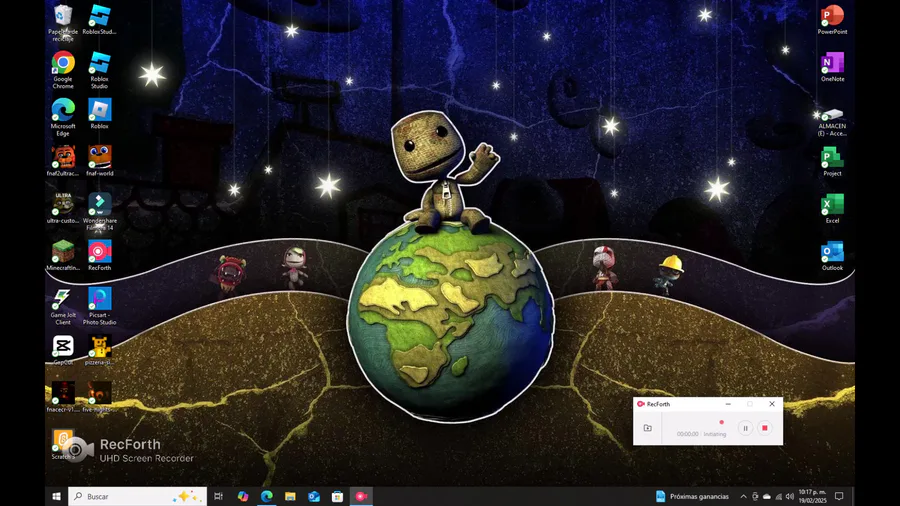This screenshot has height=506, width=900.
Task: Open Outlook desktop shortcut
Action: coord(832,255)
